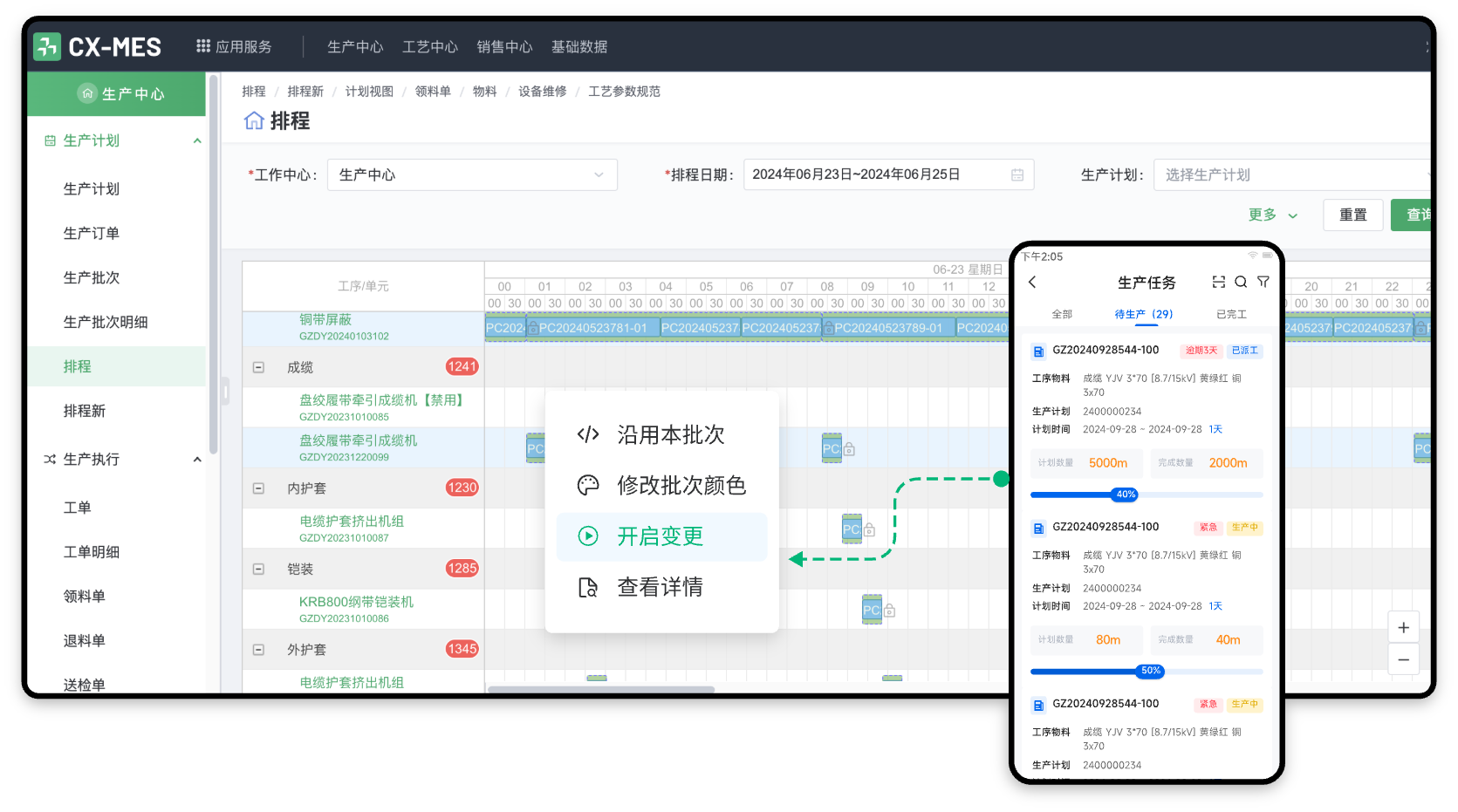
Task: Switch to 全部 tab on phone
Action: [x=1062, y=314]
